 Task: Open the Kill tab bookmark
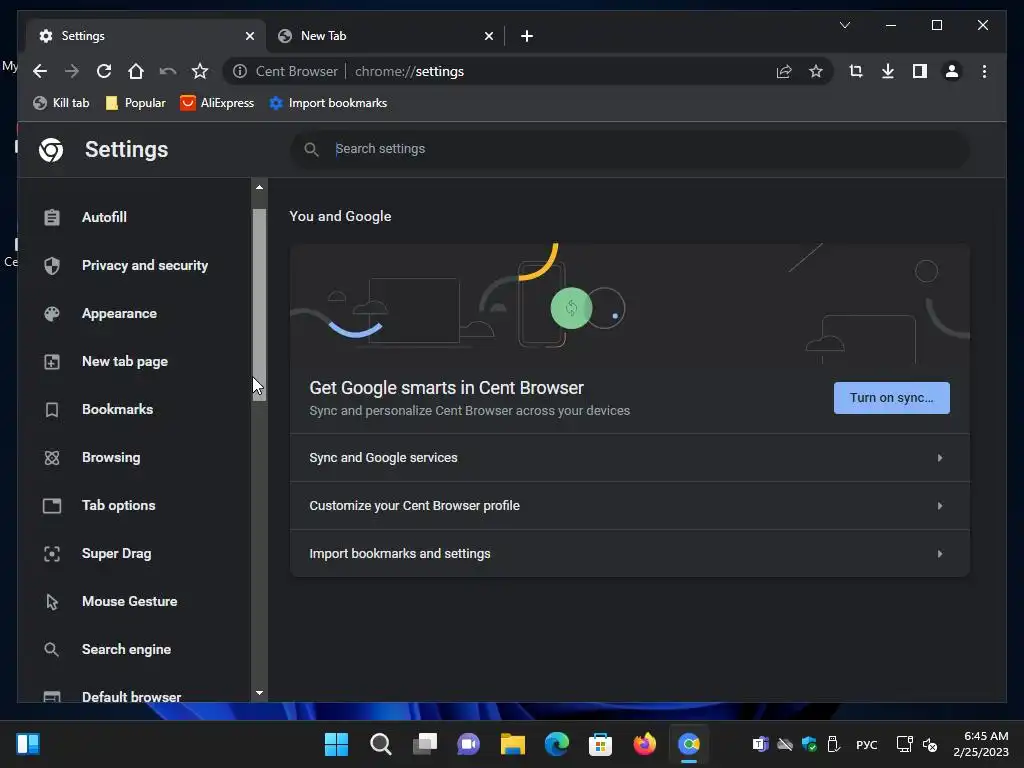coord(61,103)
